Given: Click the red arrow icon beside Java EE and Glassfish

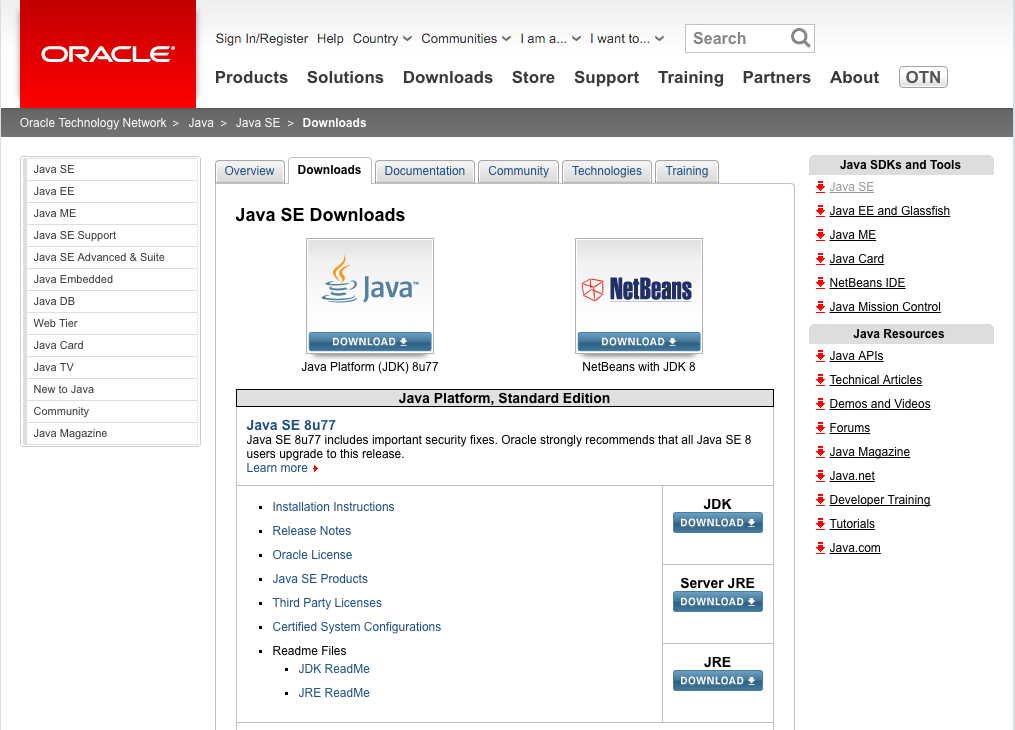Looking at the screenshot, I should (820, 211).
